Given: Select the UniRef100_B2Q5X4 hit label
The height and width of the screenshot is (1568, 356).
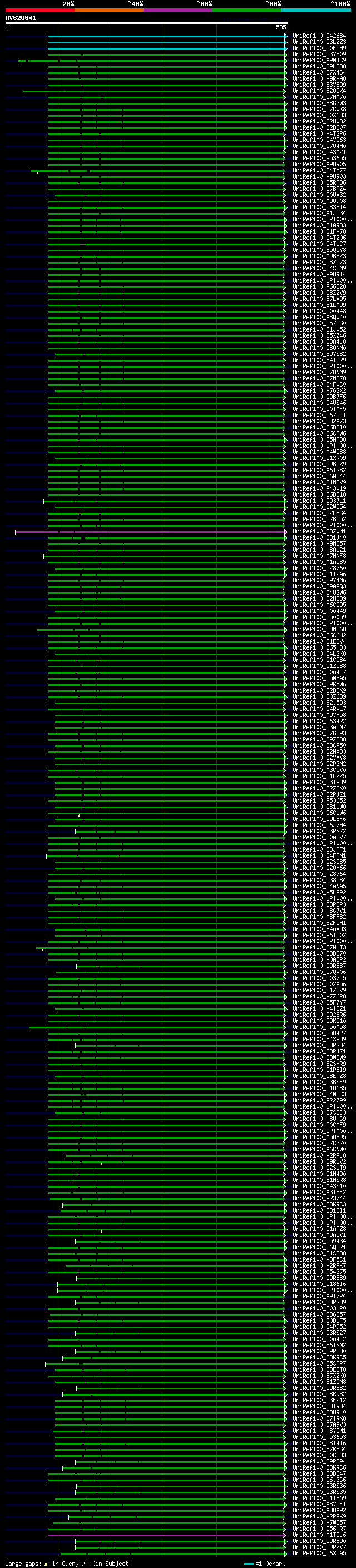Looking at the screenshot, I should coord(319,91).
